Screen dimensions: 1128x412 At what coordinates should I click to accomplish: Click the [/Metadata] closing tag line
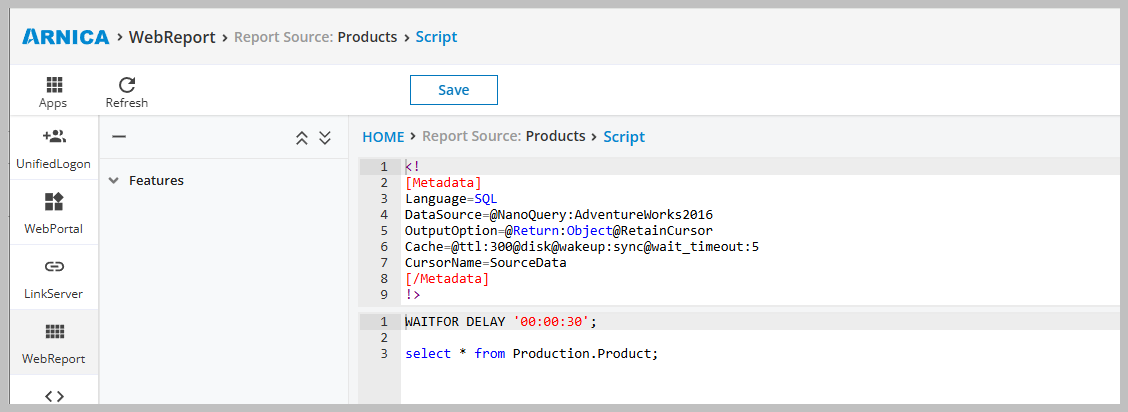click(x=447, y=278)
